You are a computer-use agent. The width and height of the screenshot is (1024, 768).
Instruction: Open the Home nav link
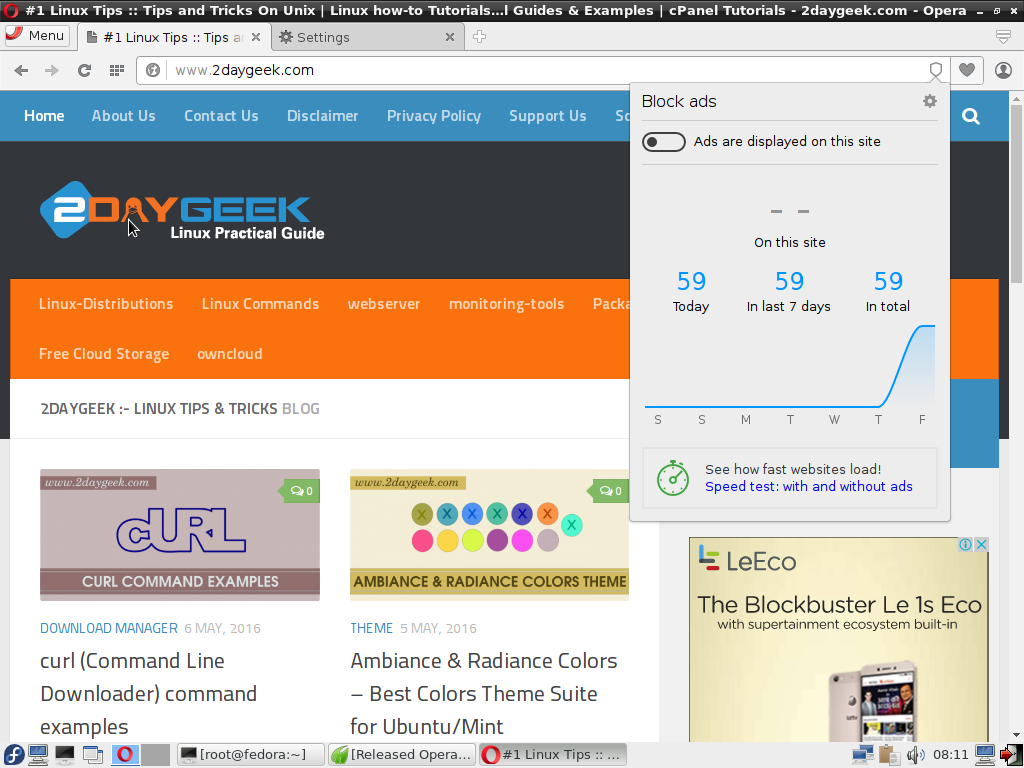[44, 116]
